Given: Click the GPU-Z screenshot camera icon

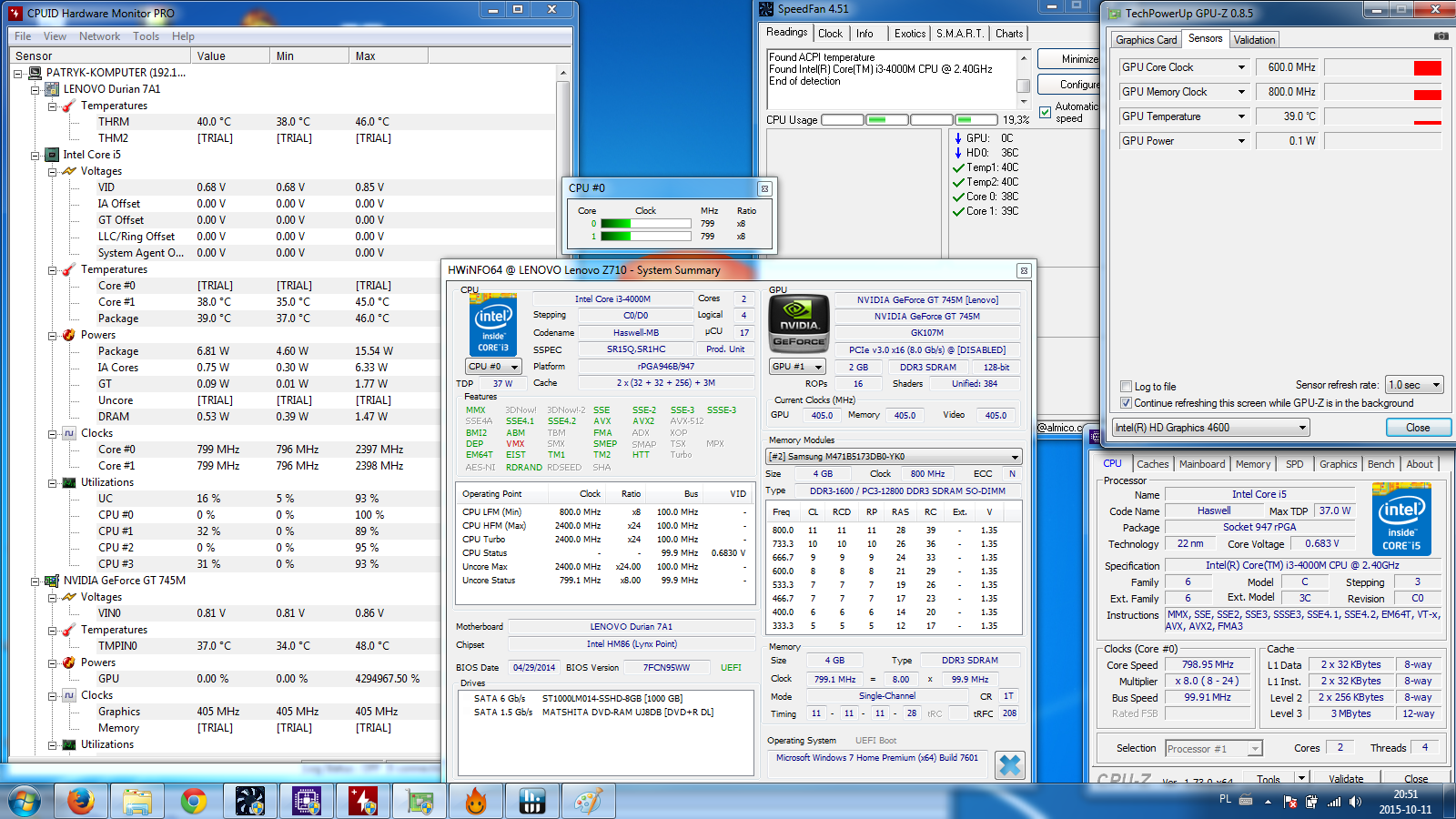Looking at the screenshot, I should [x=1441, y=36].
